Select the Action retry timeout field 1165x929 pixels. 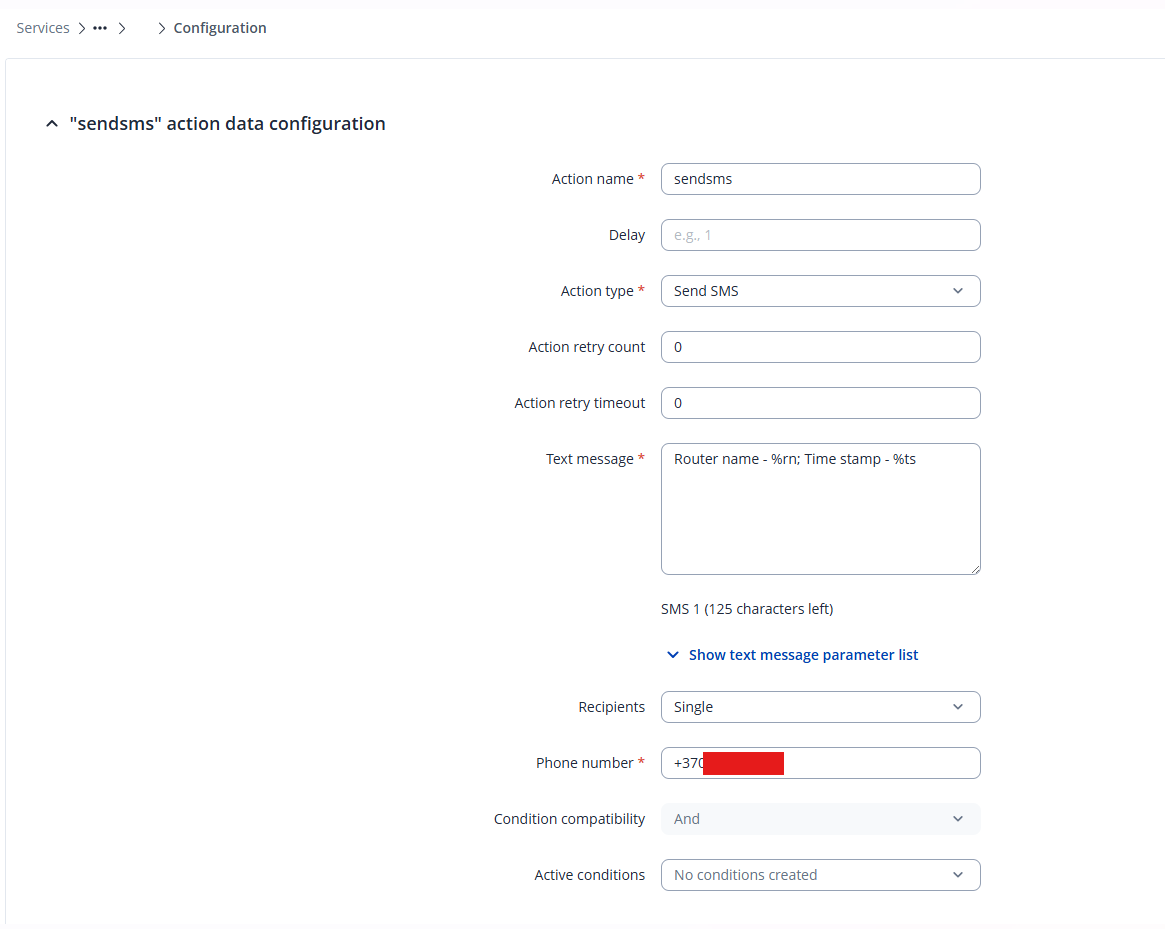tap(820, 403)
